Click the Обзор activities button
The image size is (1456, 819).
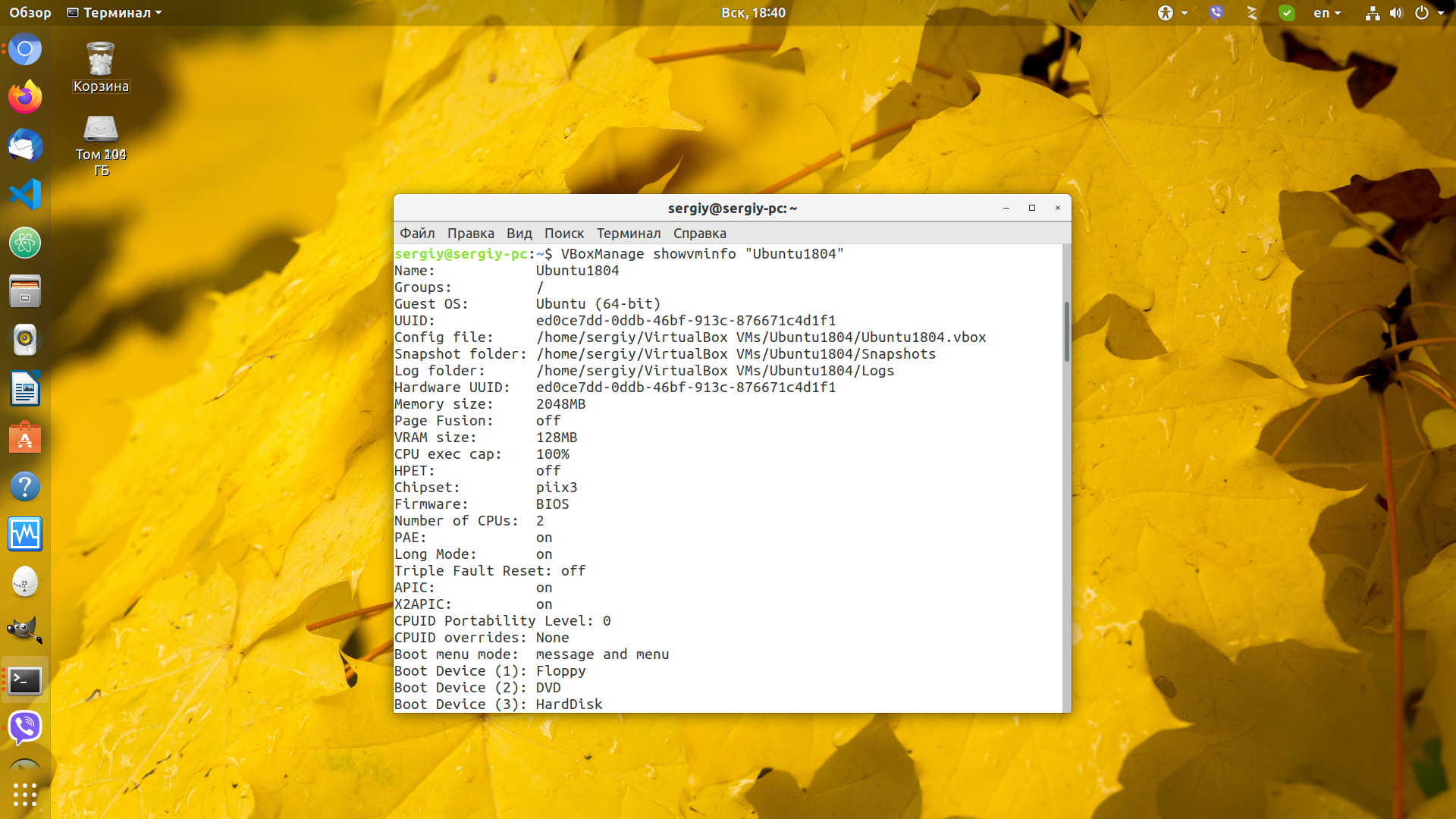[30, 12]
